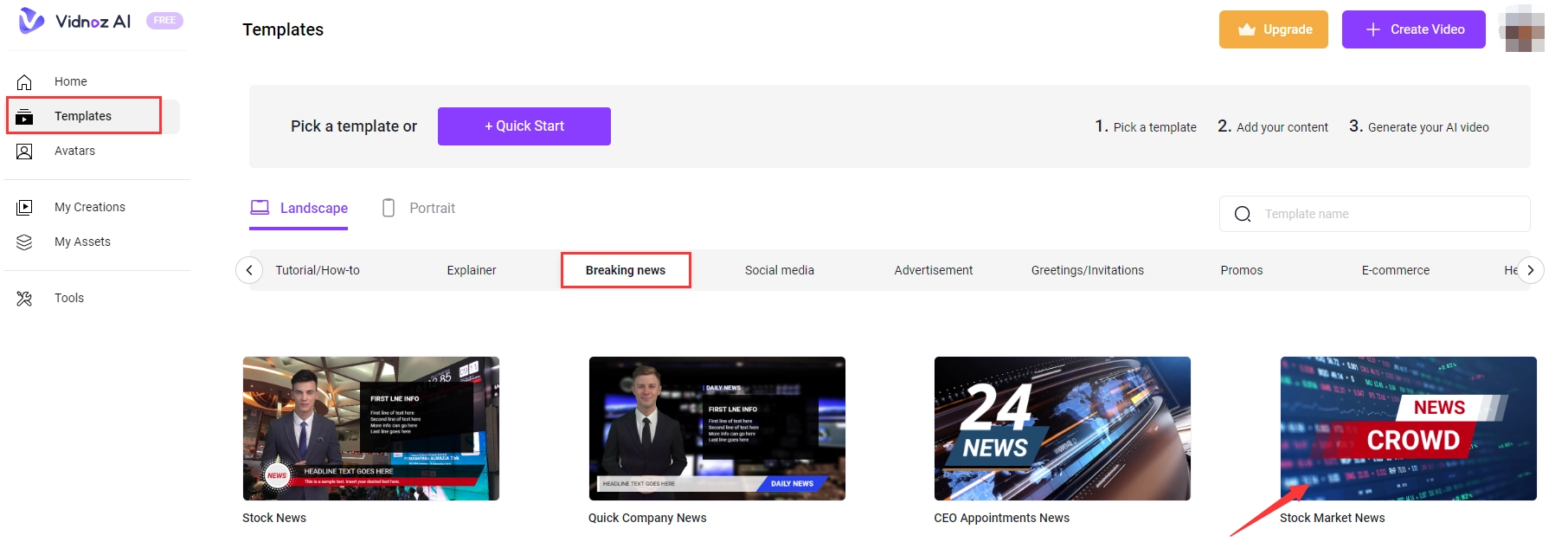Image resolution: width=1568 pixels, height=542 pixels.
Task: Select the Breaking news category
Action: click(625, 270)
